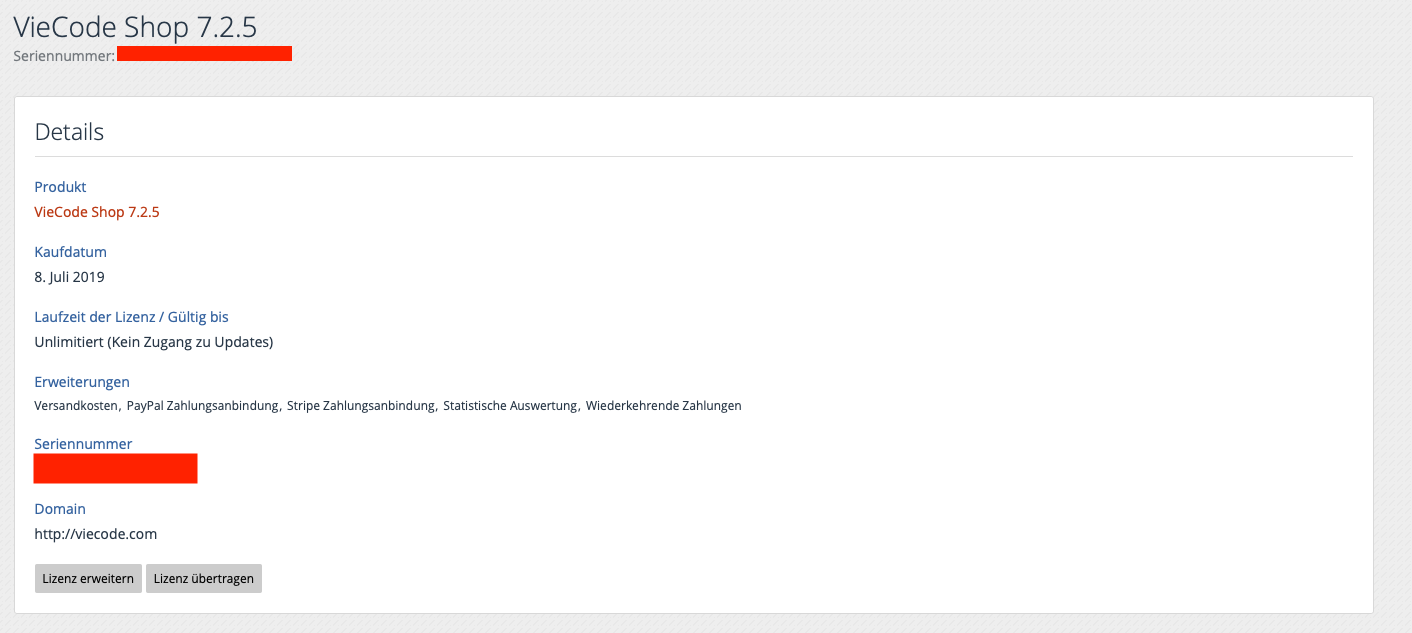Click the Wiederkehrende Zahlungen extension
The height and width of the screenshot is (633, 1412).
(x=663, y=406)
